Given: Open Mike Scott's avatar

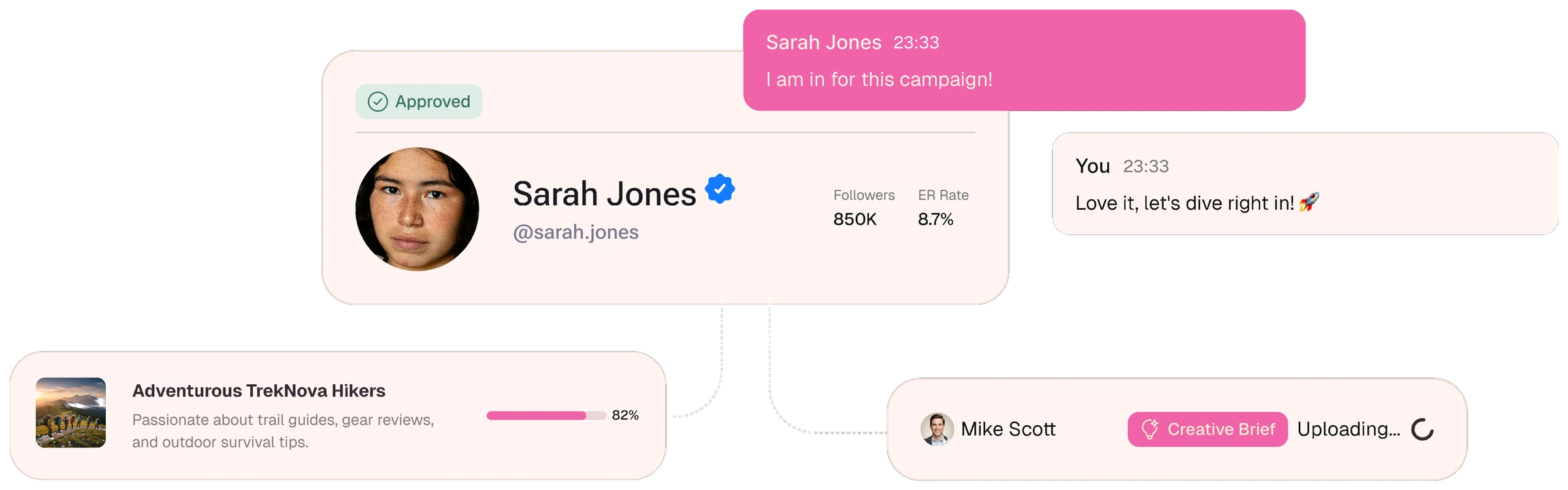Looking at the screenshot, I should click(937, 429).
